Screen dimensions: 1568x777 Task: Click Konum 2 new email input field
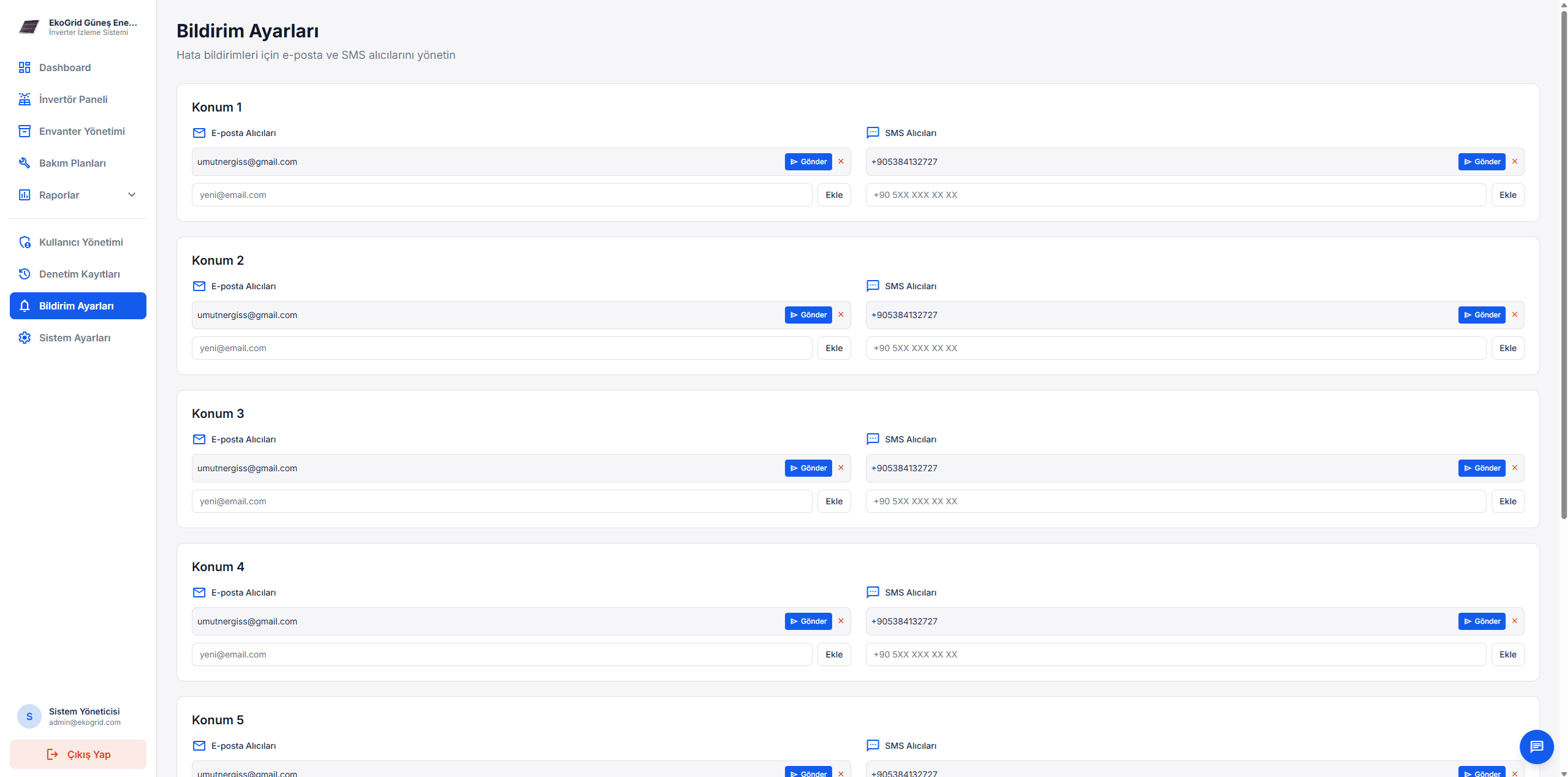[x=501, y=348]
